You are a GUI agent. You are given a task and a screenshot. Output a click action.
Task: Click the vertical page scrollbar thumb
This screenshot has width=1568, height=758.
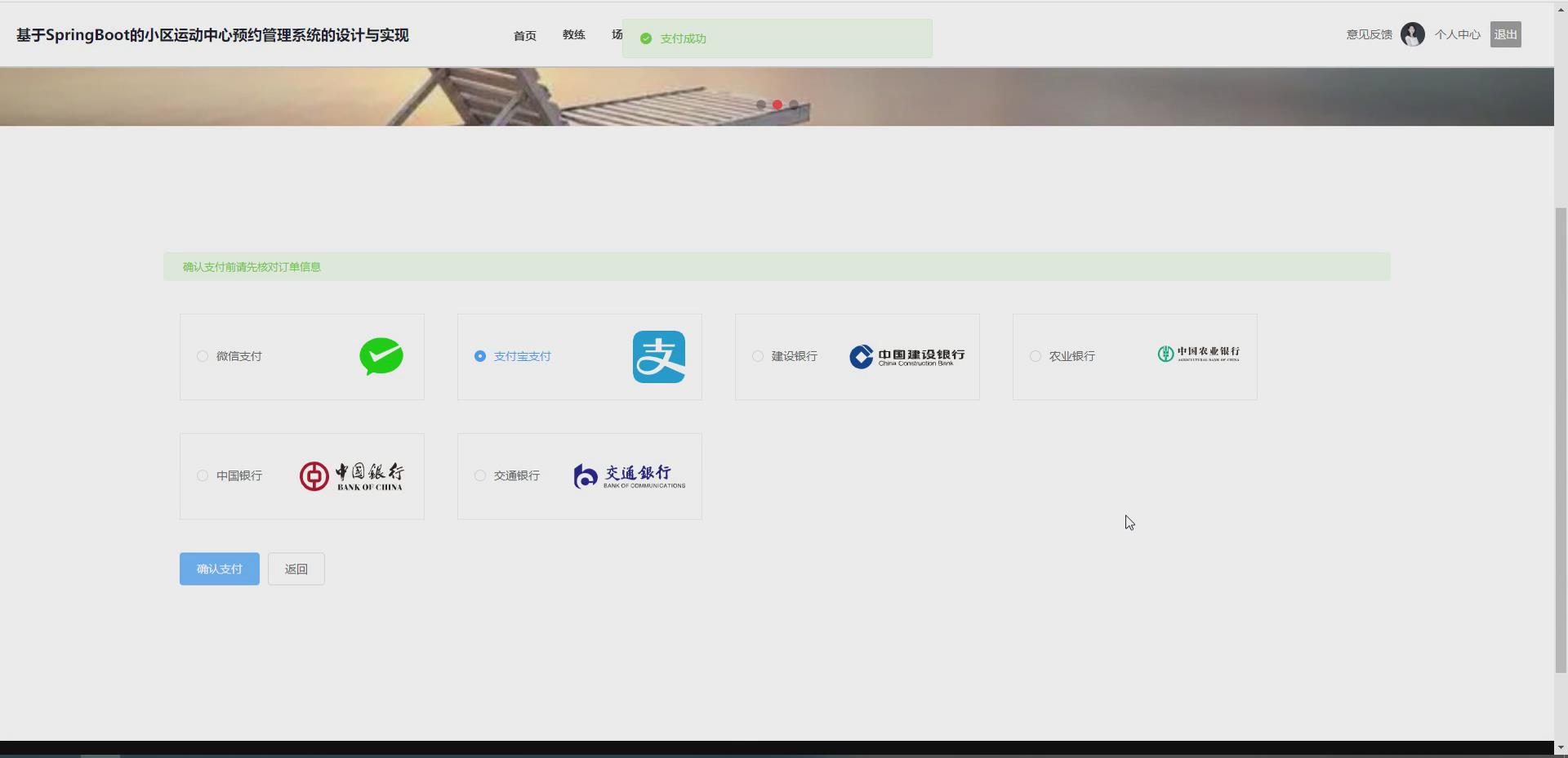(x=1561, y=441)
